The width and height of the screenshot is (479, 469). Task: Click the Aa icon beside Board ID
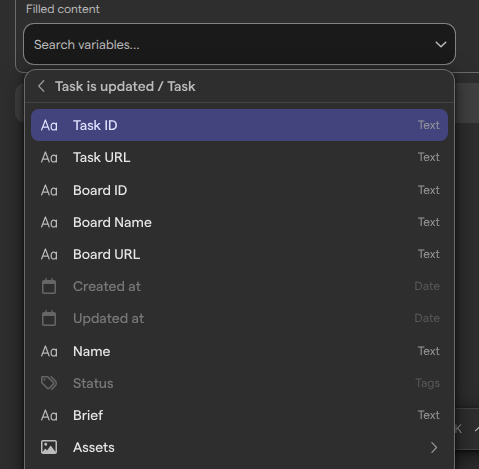click(x=49, y=191)
